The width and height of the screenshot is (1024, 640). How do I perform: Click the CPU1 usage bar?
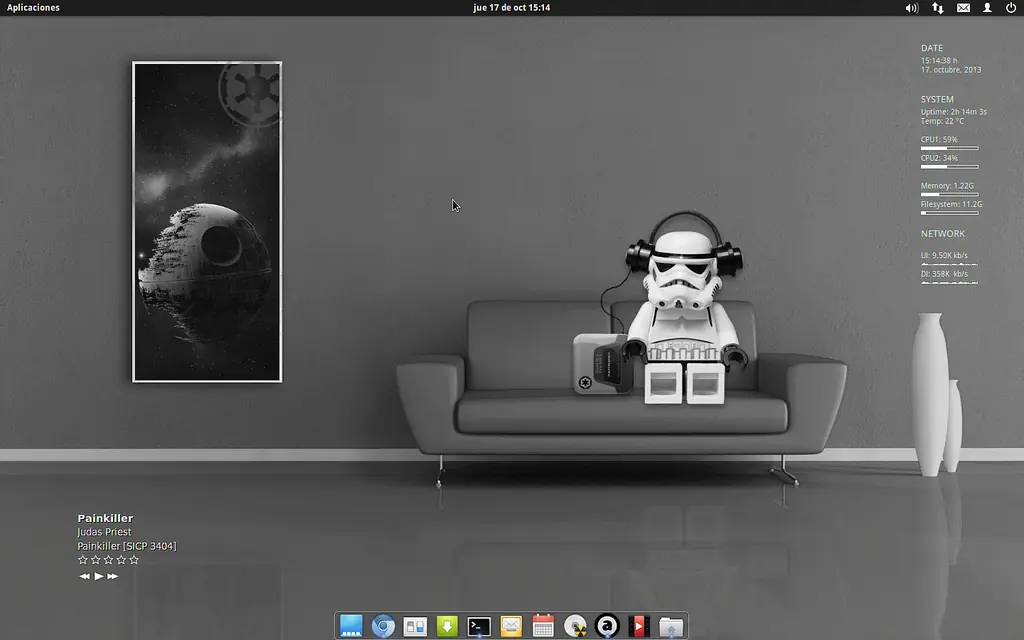point(950,148)
